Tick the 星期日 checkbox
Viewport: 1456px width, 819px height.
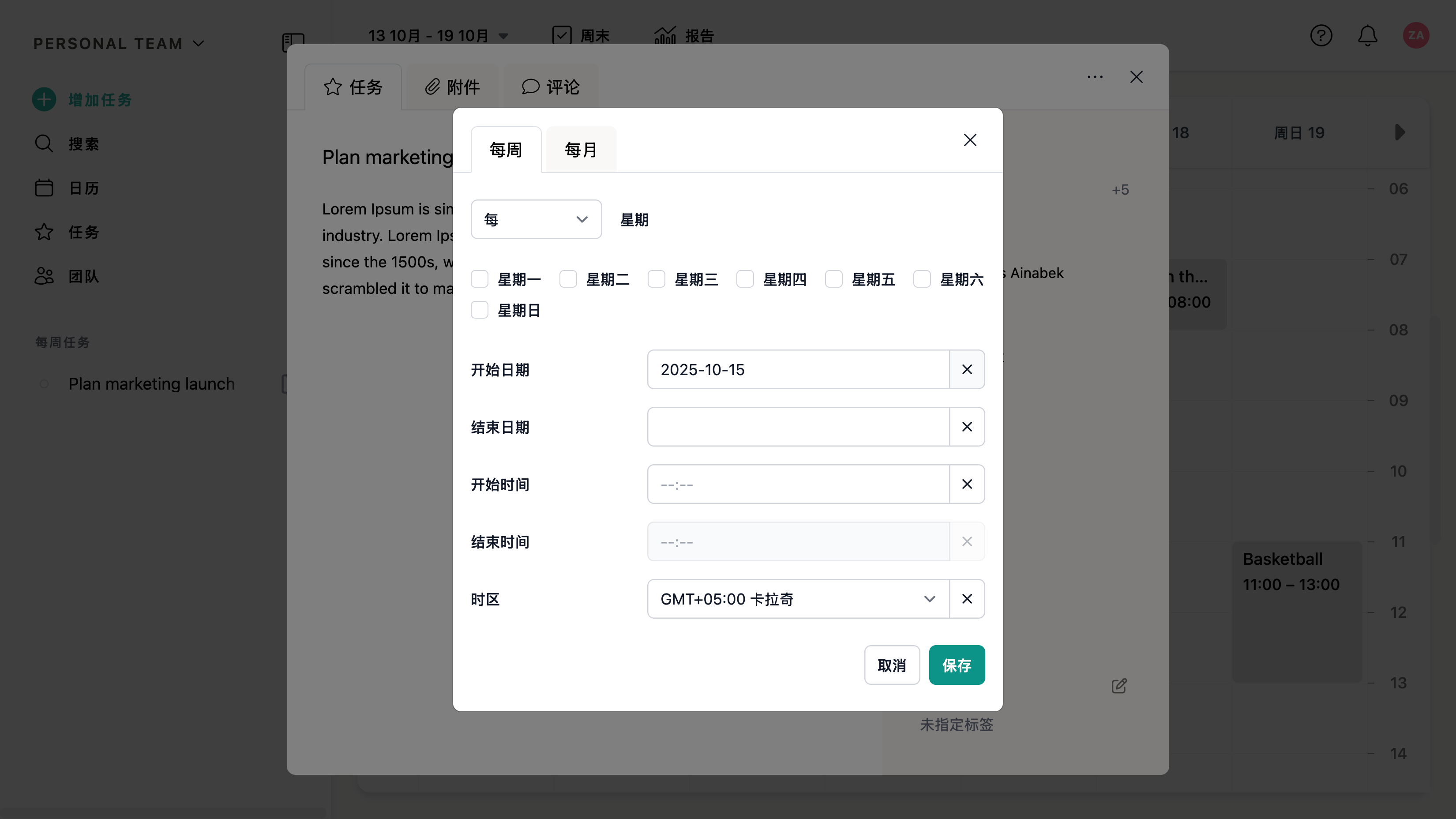pos(479,310)
